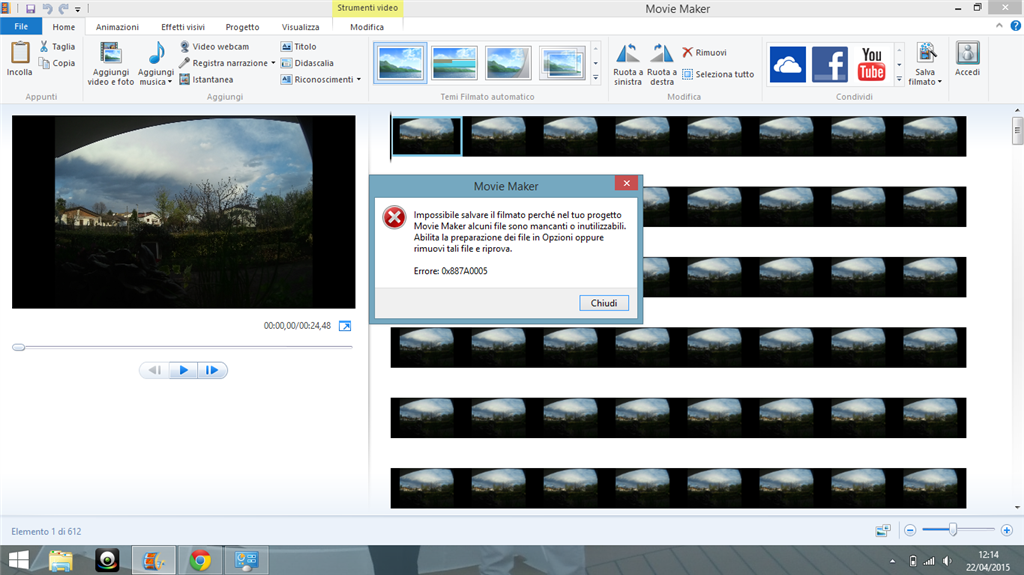
Task: Click the Accedi sign-in icon
Action: click(x=967, y=54)
